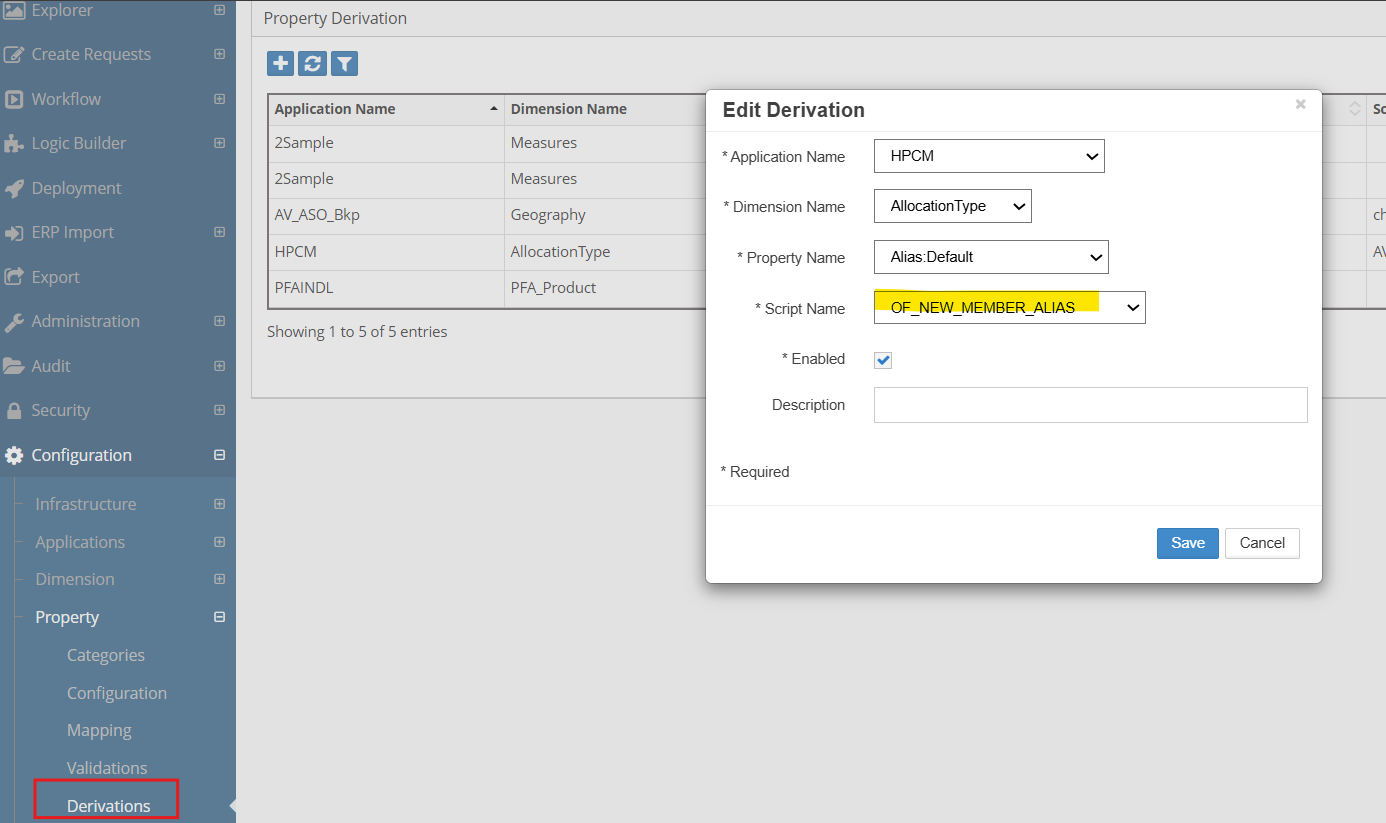
Task: Open the Application Name dropdown
Action: [988, 157]
